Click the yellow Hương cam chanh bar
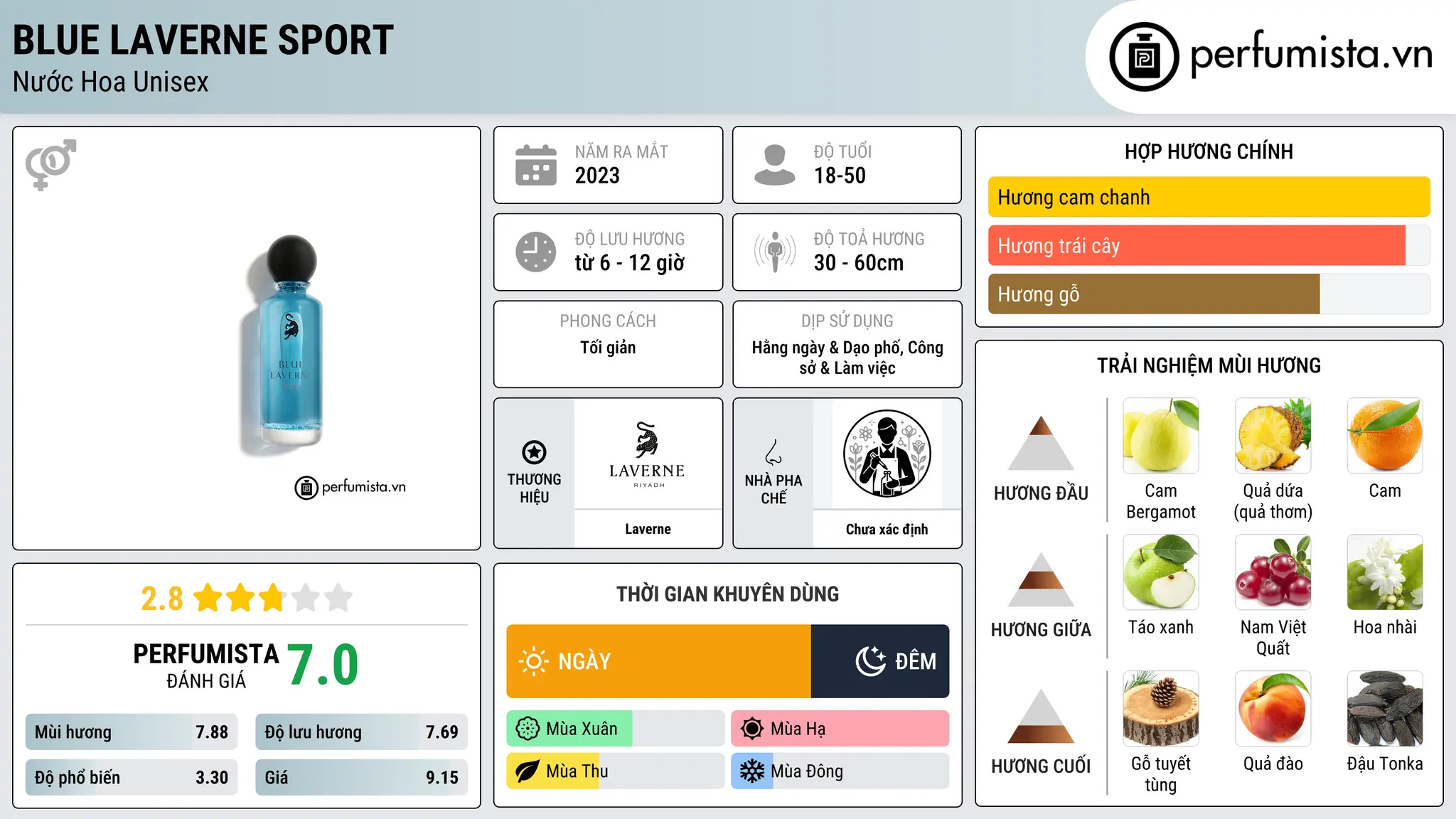The image size is (1456, 819). coord(1209,197)
